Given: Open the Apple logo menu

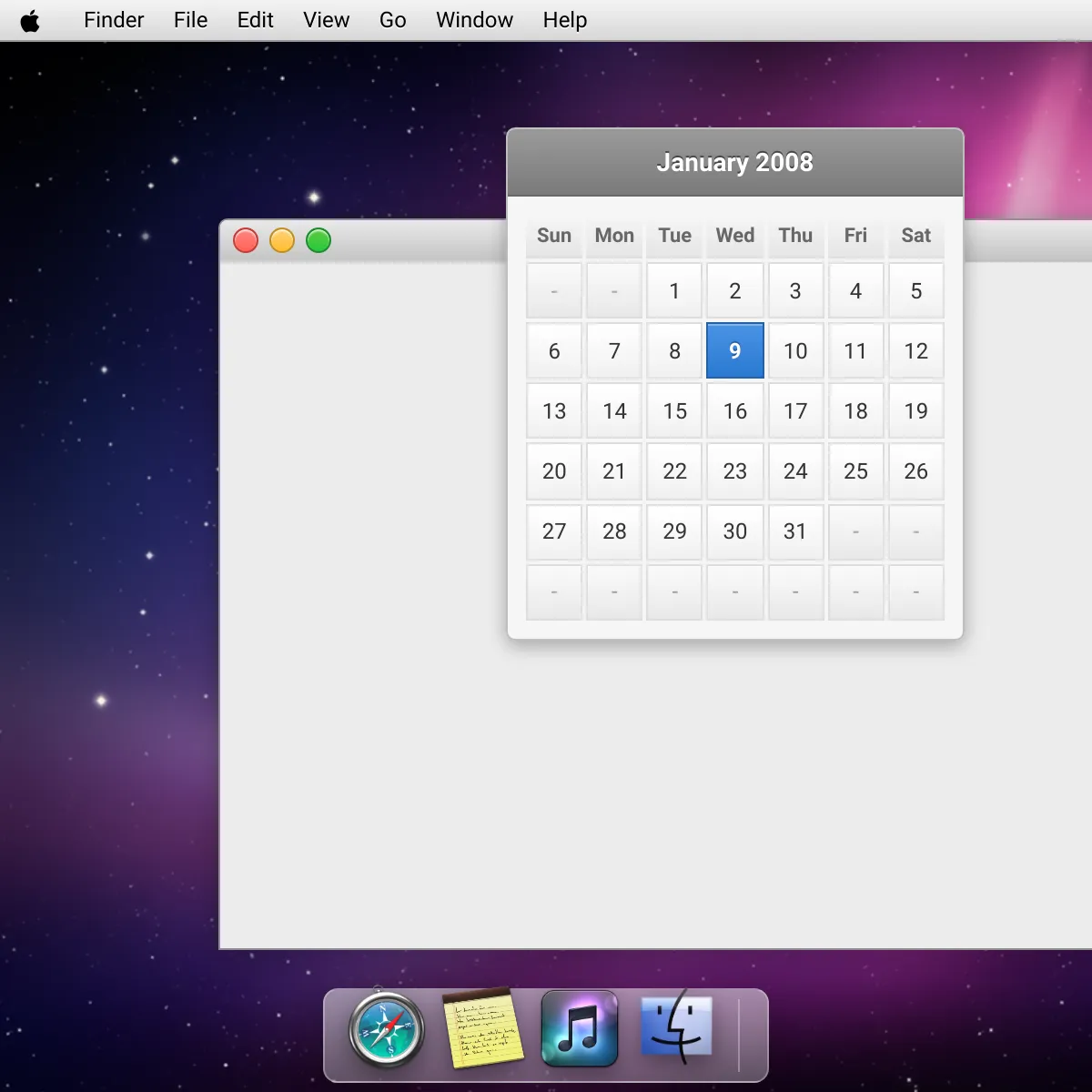Looking at the screenshot, I should [x=30, y=21].
